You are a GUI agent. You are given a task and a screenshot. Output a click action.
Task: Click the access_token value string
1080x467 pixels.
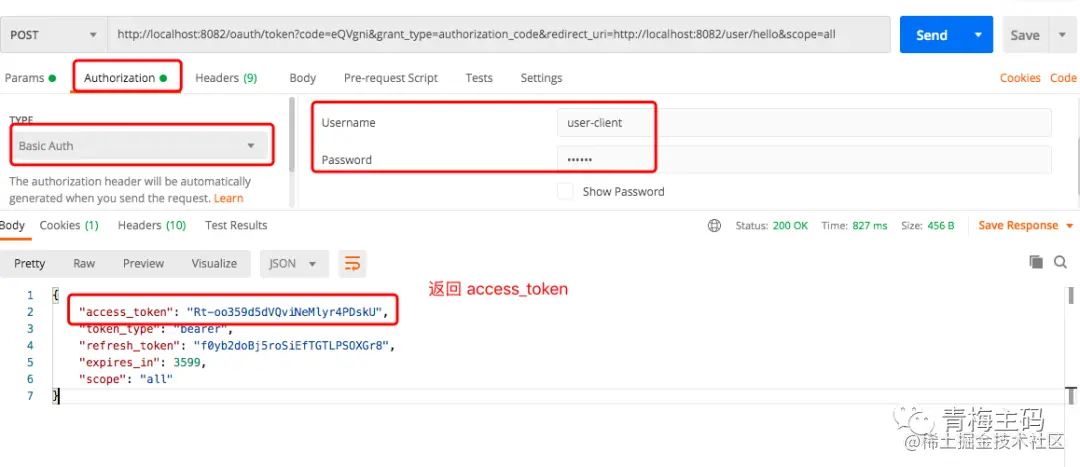(x=282, y=312)
